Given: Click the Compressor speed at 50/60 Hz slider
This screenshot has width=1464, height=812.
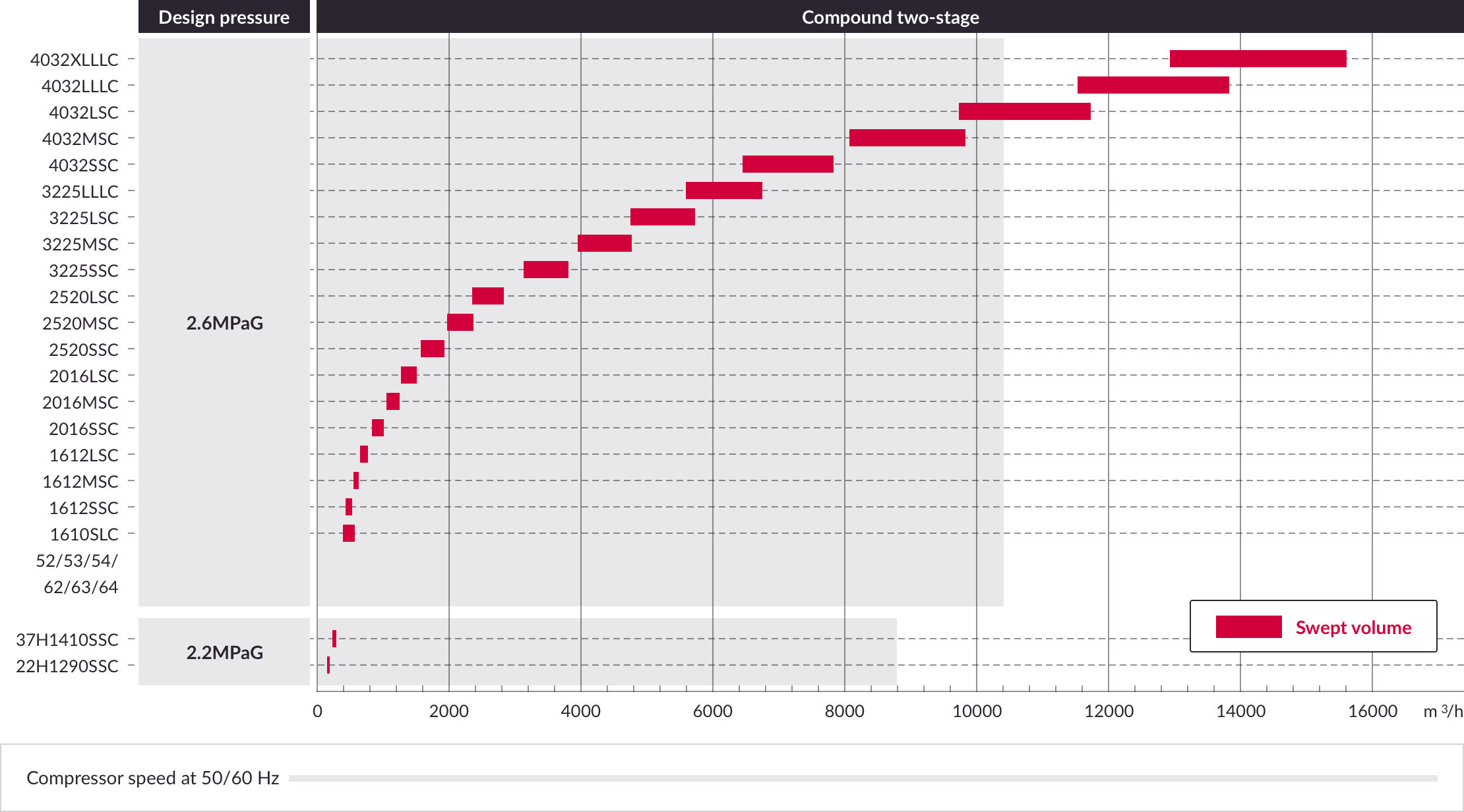Looking at the screenshot, I should [863, 778].
